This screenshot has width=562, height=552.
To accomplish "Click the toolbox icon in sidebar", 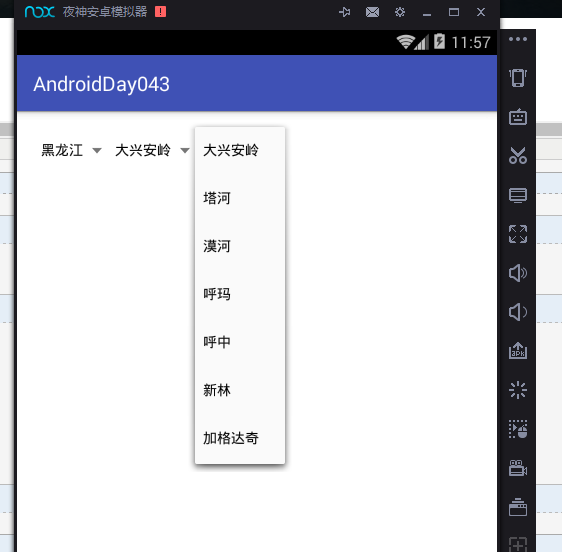I will click(x=518, y=507).
